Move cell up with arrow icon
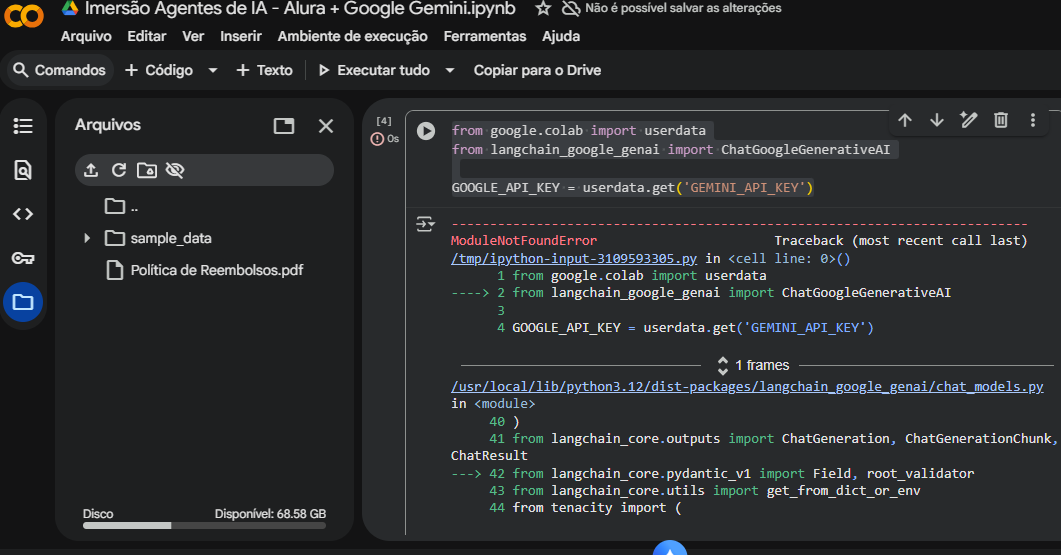This screenshot has width=1061, height=555. (x=905, y=120)
